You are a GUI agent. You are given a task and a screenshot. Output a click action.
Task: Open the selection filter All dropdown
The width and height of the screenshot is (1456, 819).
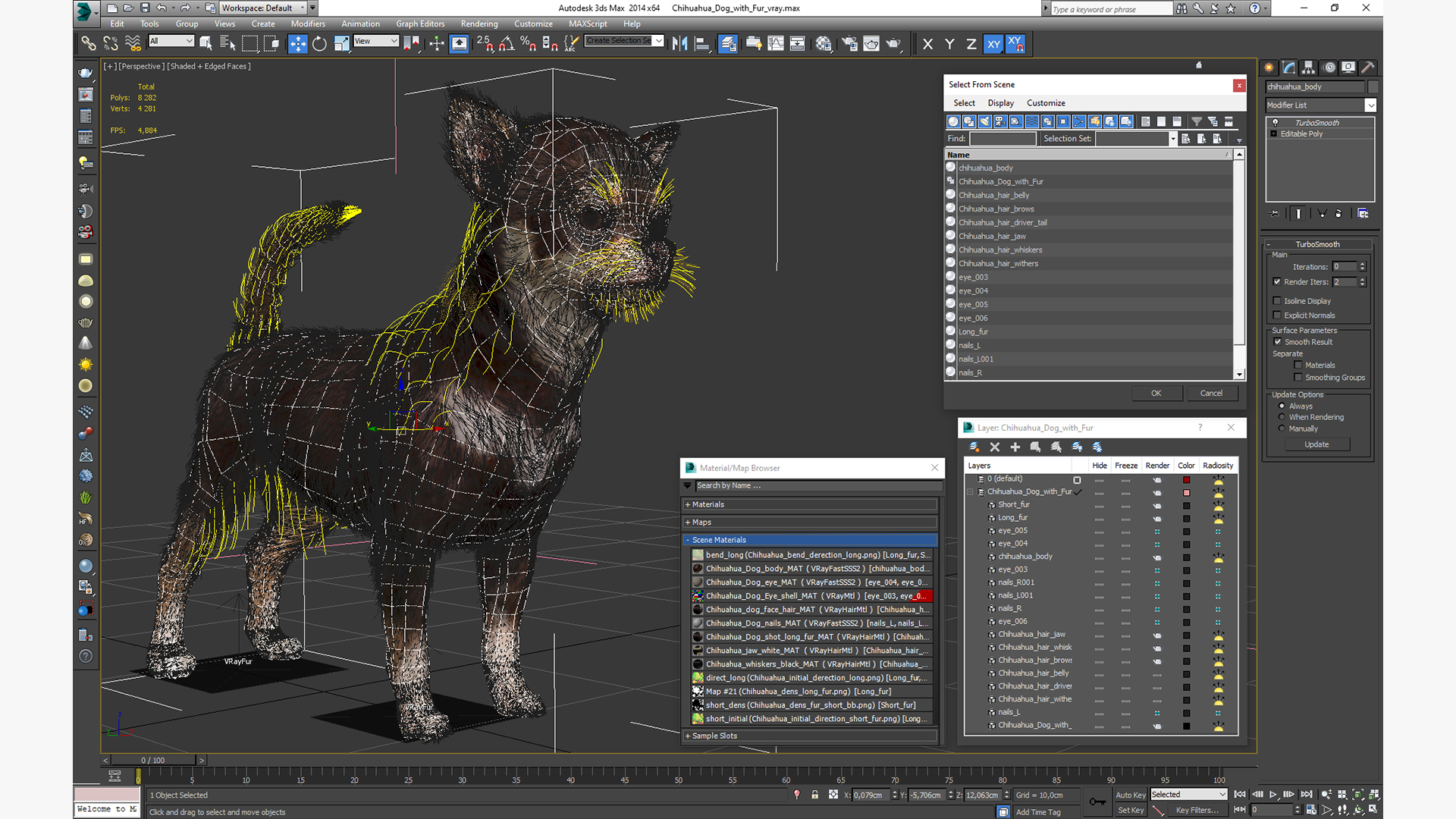[x=189, y=41]
